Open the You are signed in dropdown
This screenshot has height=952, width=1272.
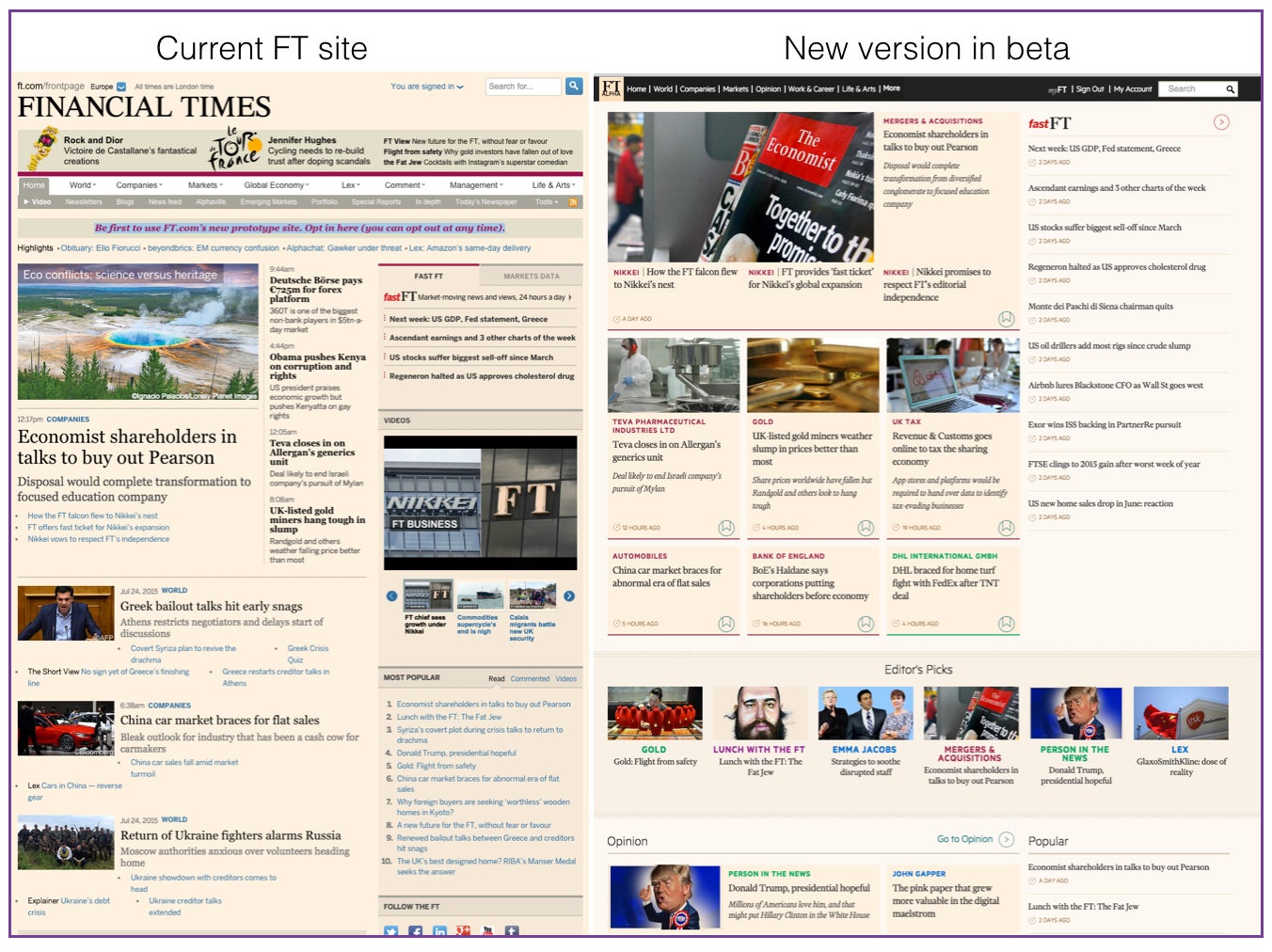point(427,87)
